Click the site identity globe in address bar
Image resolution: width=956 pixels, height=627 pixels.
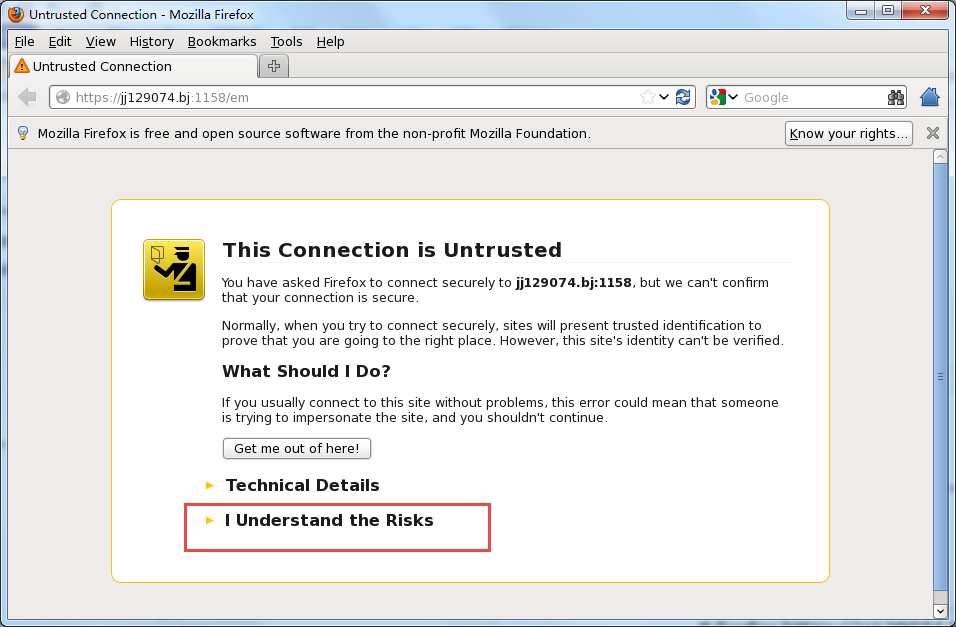[62, 97]
